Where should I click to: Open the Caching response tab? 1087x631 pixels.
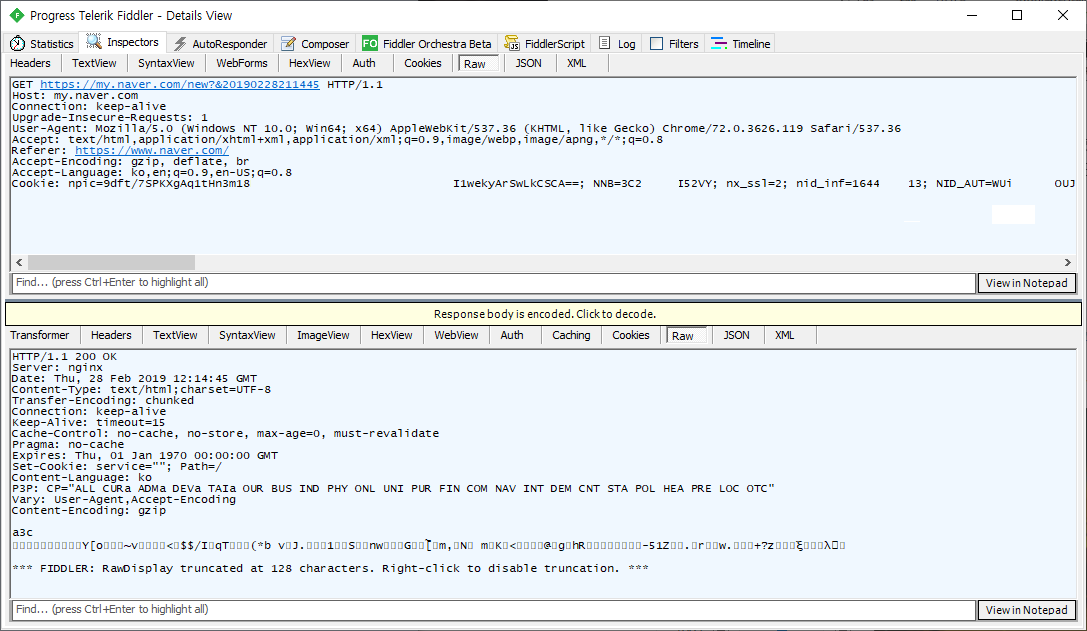[571, 335]
